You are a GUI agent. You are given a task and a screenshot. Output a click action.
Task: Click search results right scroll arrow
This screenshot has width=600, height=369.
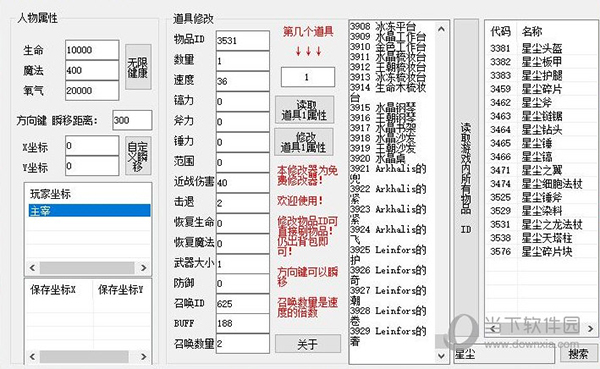point(590,328)
